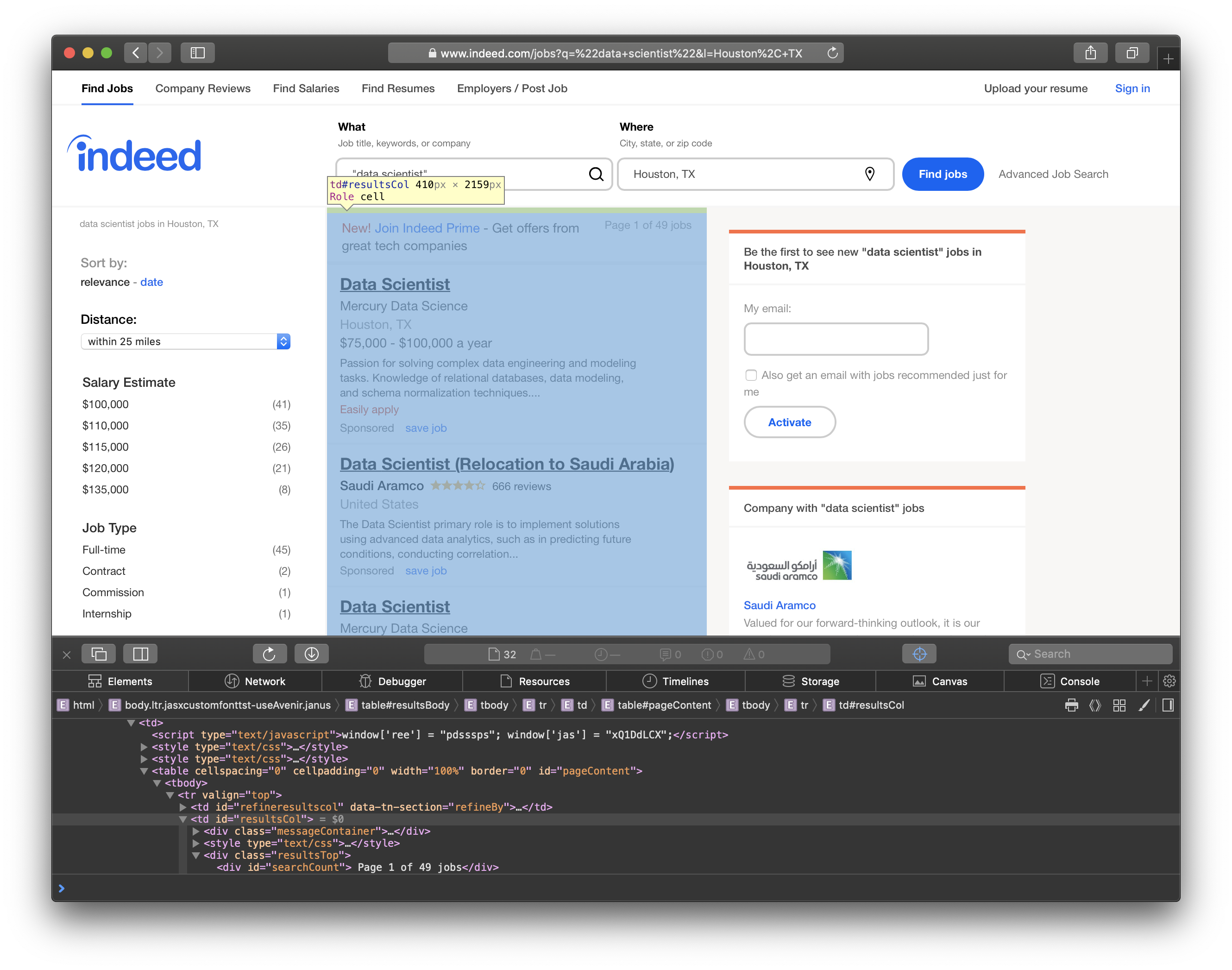1232x970 pixels.
Task: Expand the refineresultscol td node
Action: click(183, 807)
